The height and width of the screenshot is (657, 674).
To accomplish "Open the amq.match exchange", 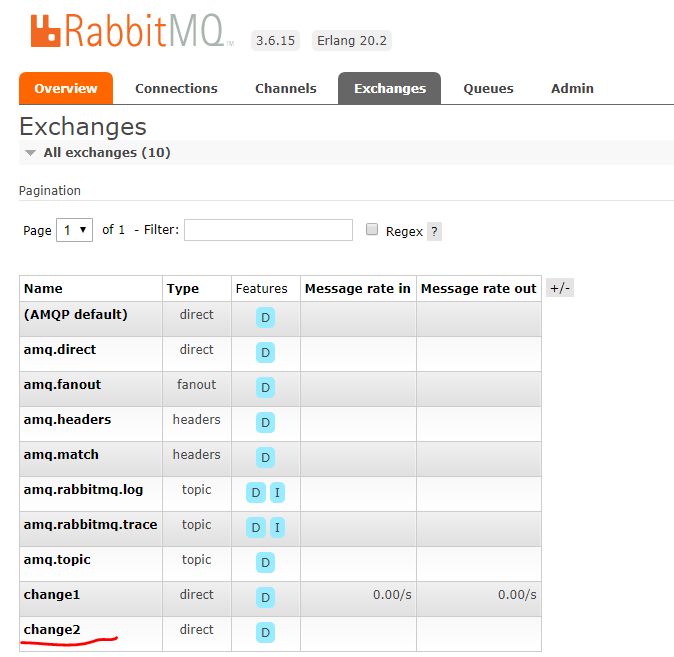I will click(61, 454).
